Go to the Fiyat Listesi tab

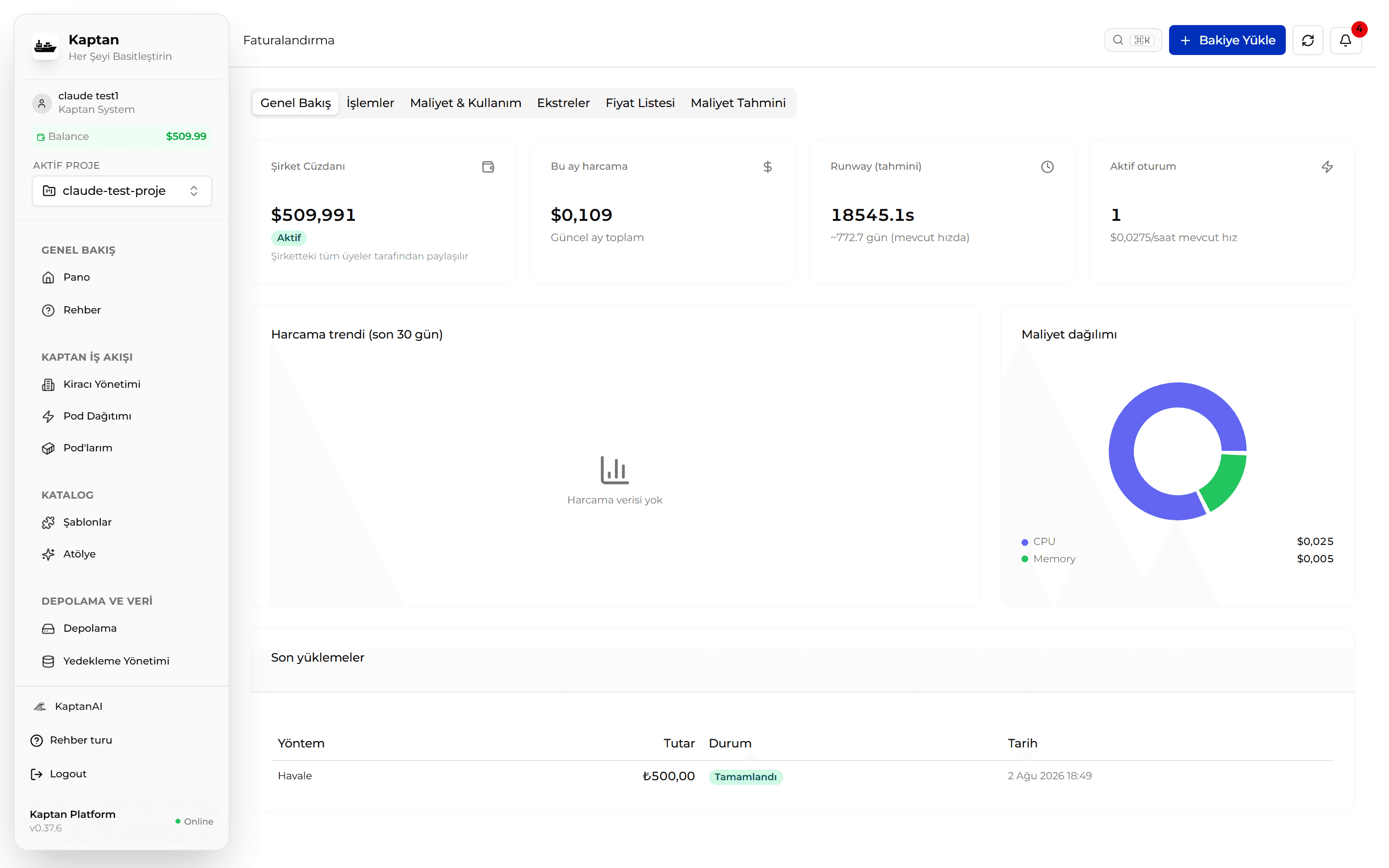coord(640,103)
